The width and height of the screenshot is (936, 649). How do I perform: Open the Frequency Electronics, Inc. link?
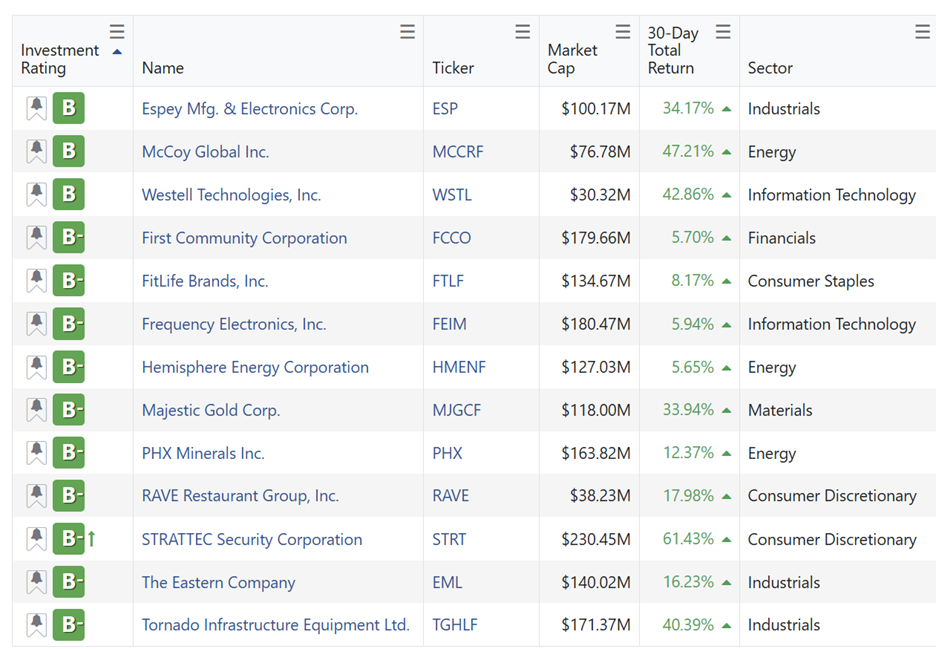coord(234,324)
